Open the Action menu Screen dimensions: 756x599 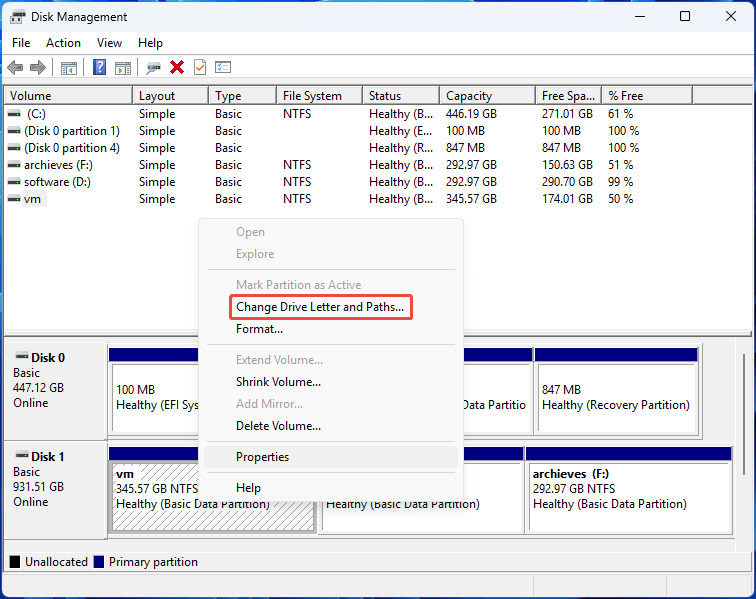tap(63, 43)
